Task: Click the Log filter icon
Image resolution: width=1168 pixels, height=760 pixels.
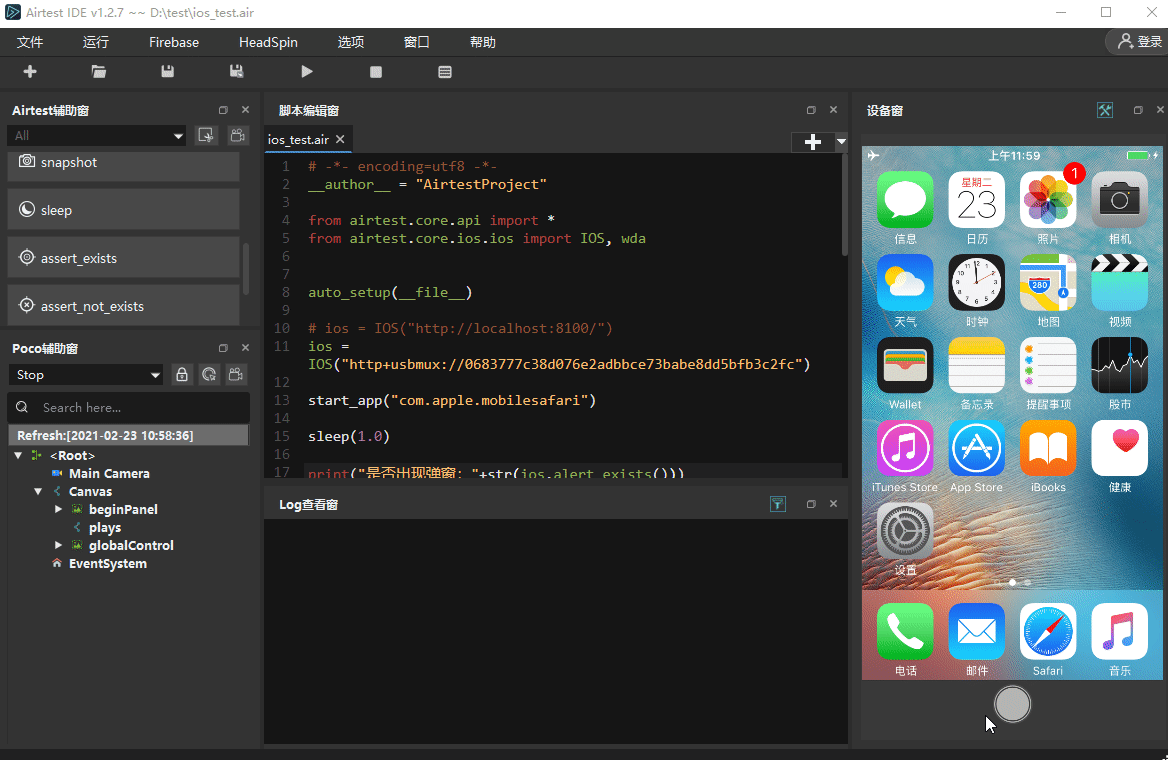Action: (x=778, y=504)
